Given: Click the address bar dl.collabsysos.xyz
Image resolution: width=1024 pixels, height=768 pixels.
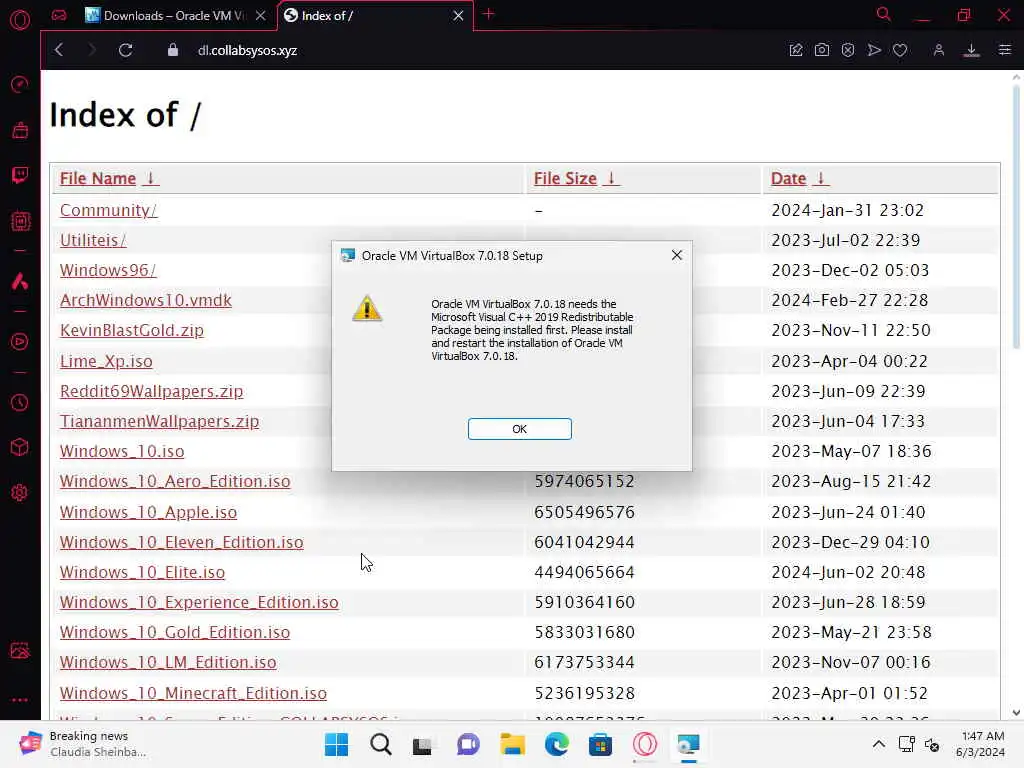Looking at the screenshot, I should pos(248,50).
